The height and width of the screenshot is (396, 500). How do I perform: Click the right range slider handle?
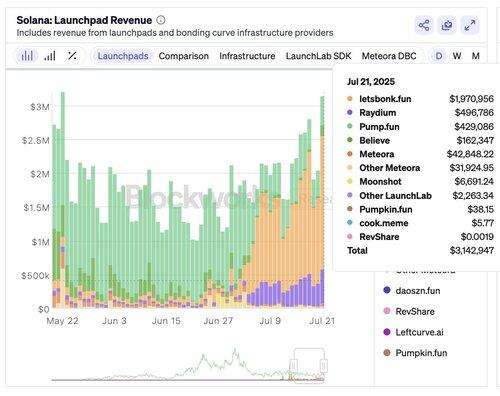[324, 366]
